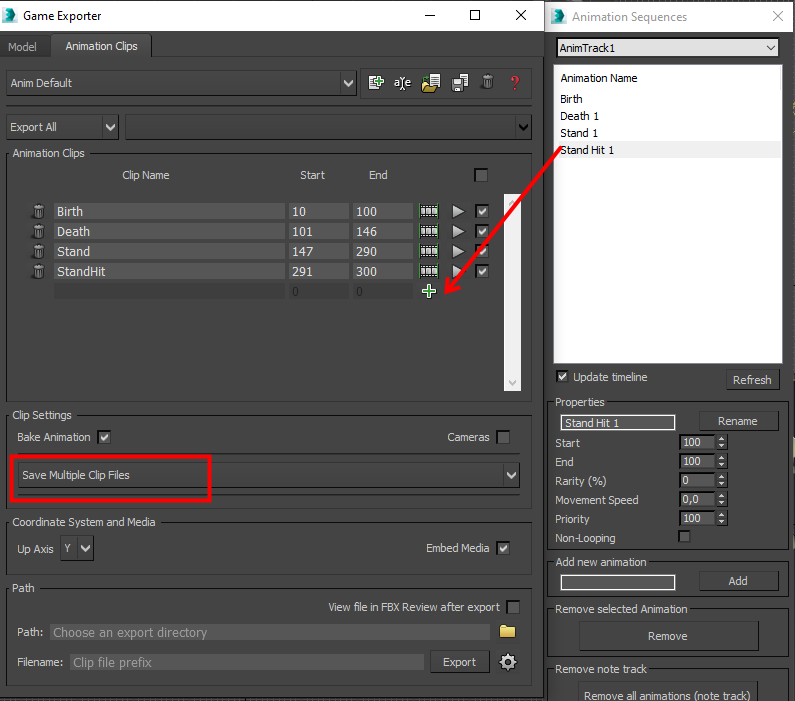Click the clip list scrollbar down arrow
Image resolution: width=795 pixels, height=701 pixels.
pyautogui.click(x=512, y=383)
